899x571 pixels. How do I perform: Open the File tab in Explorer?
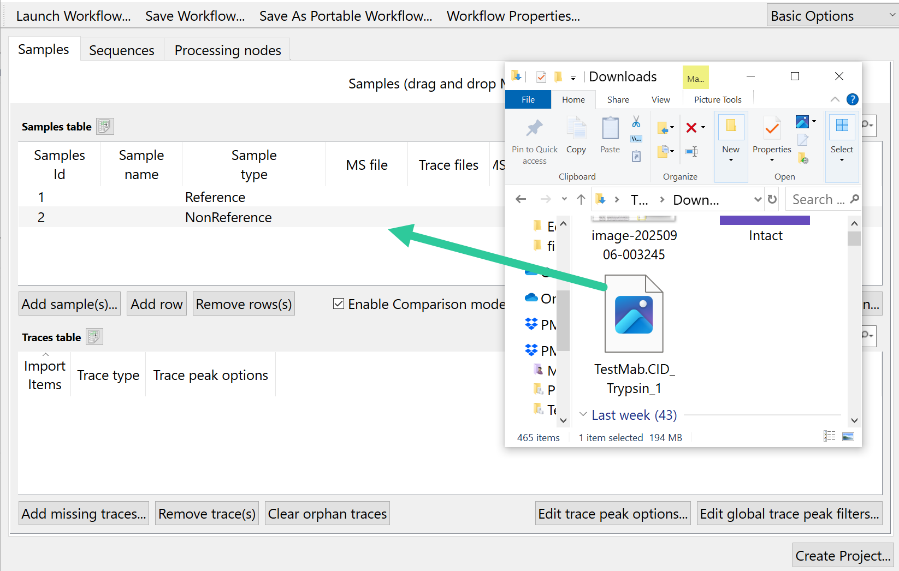[x=528, y=99]
